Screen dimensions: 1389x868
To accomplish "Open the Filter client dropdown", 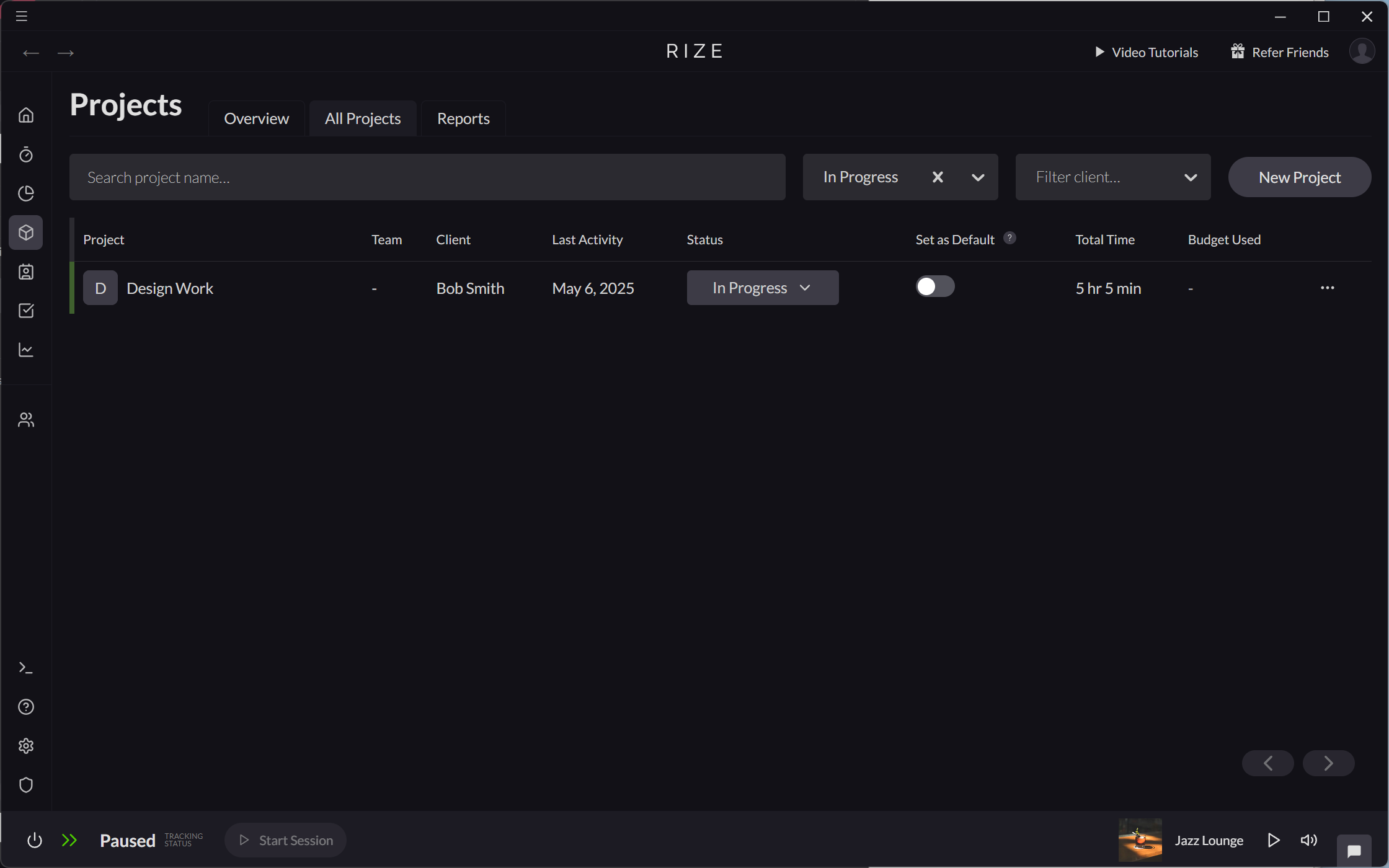I will 1113,177.
